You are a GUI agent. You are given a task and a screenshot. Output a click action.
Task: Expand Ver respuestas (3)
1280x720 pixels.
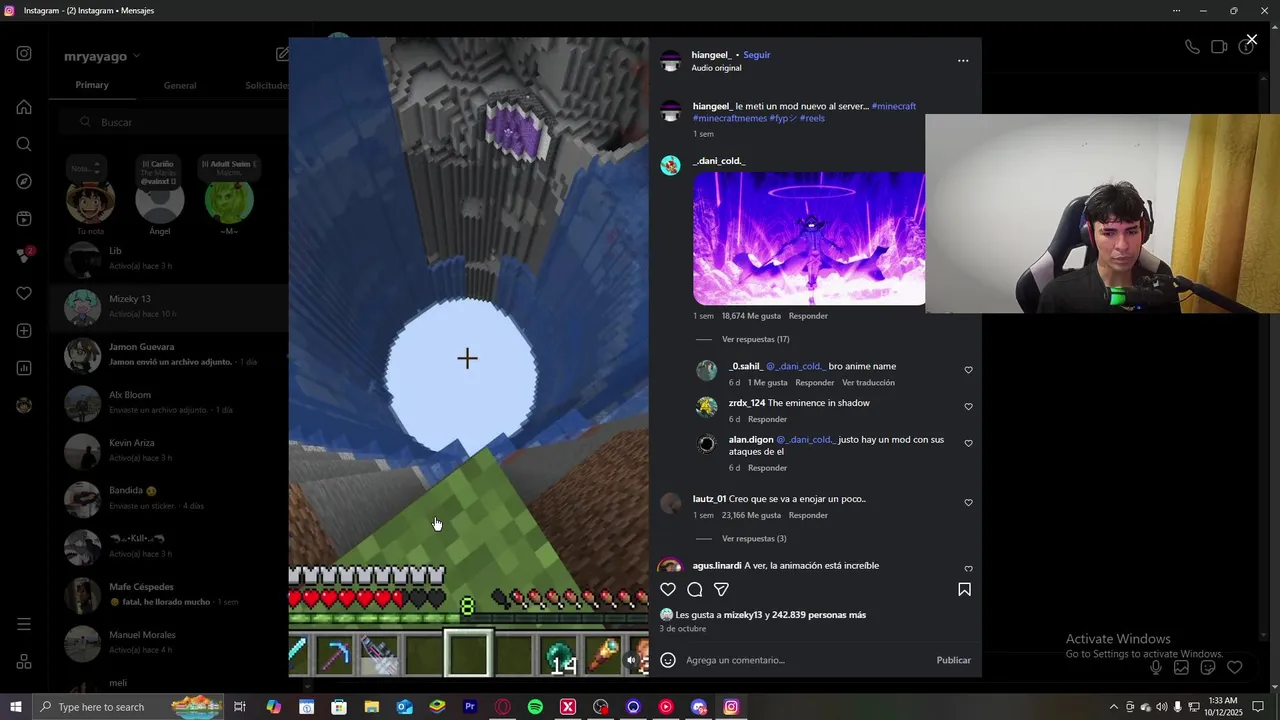[754, 539]
